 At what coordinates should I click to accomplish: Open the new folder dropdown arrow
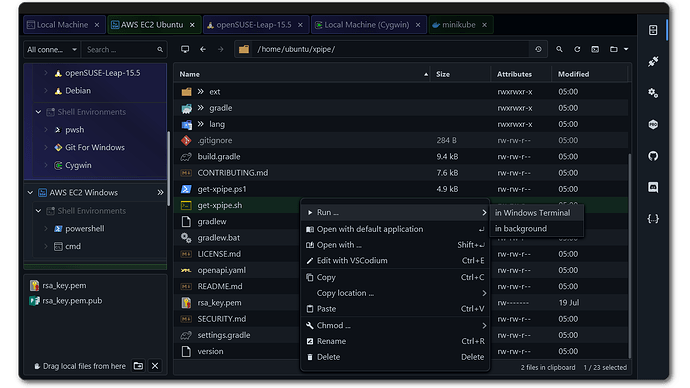626,49
